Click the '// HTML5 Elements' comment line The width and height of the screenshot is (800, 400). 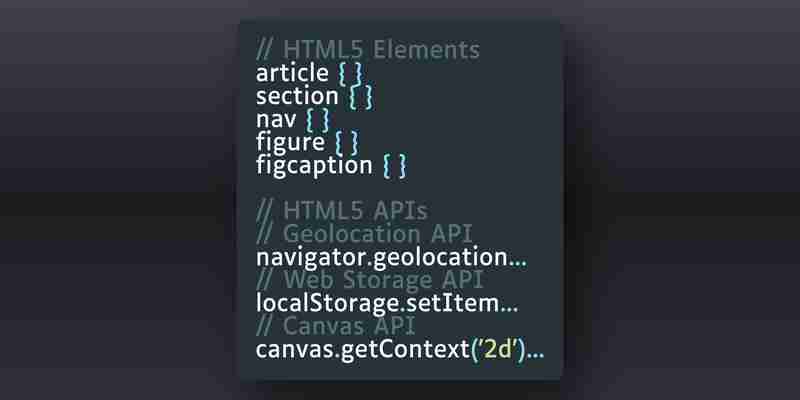368,50
